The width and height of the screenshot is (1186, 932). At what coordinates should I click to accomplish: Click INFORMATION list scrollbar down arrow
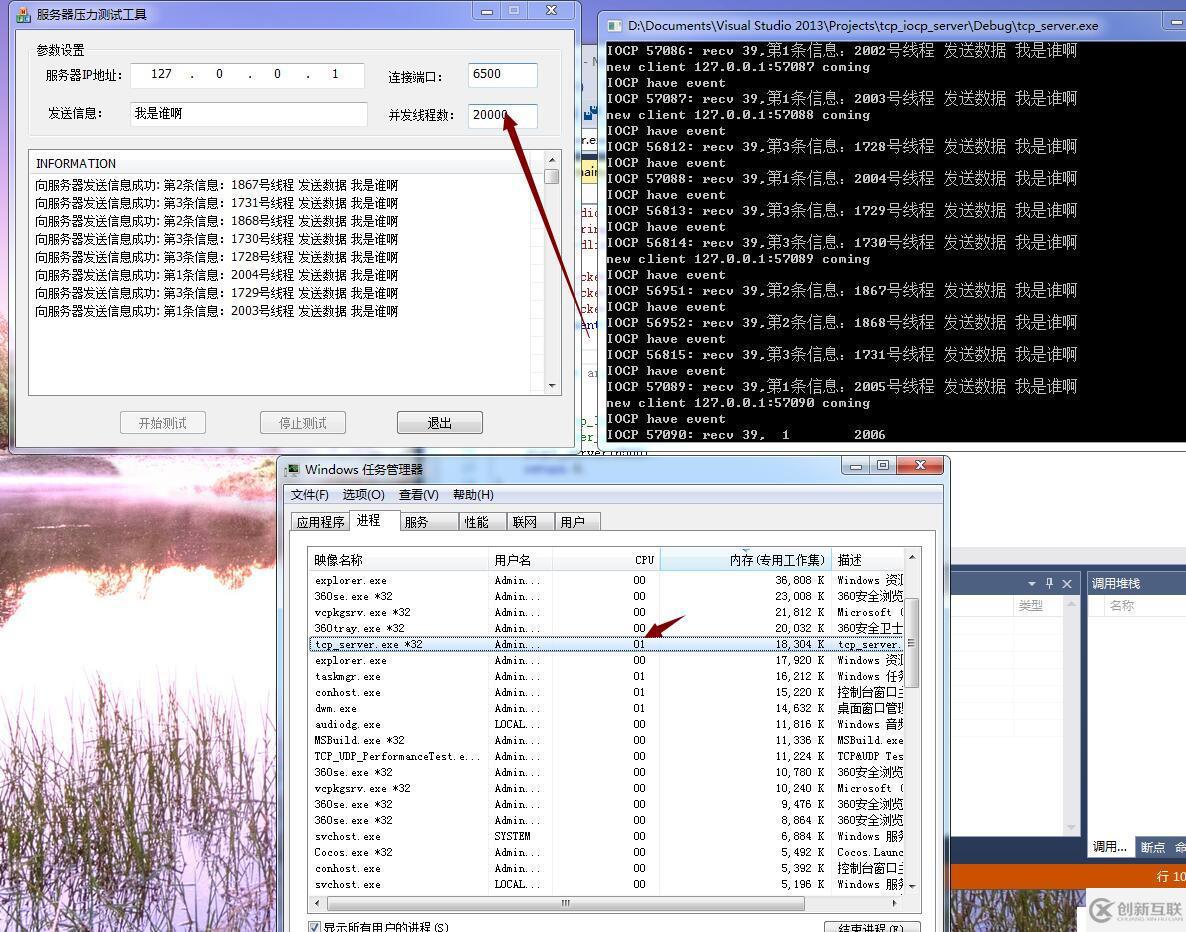tap(552, 386)
